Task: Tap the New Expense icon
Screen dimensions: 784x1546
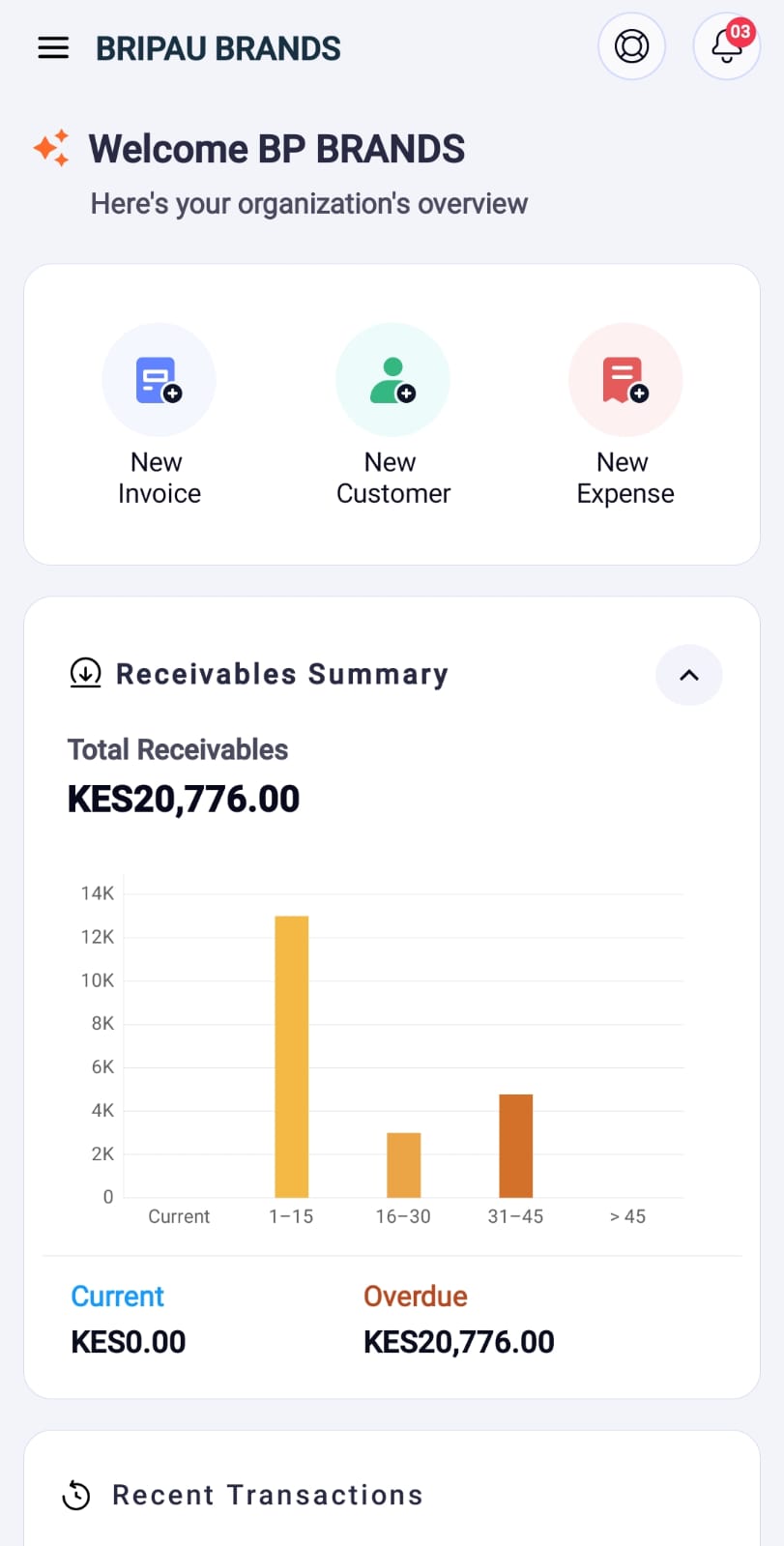Action: pos(624,380)
